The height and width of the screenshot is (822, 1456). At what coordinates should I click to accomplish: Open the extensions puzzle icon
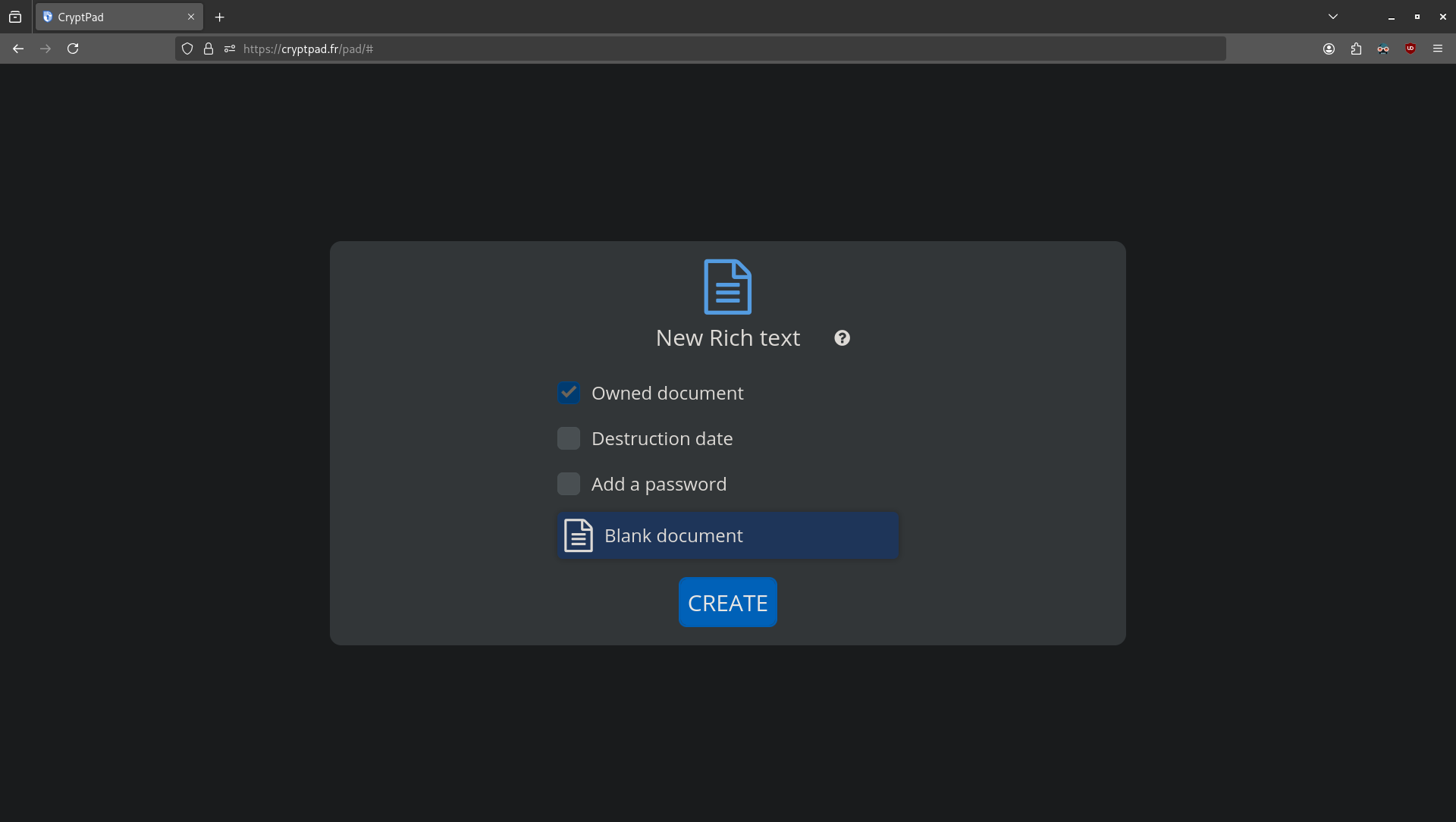pyautogui.click(x=1356, y=49)
